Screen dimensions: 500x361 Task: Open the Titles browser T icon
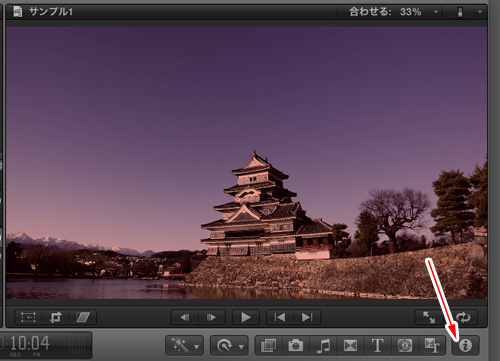pos(377,345)
